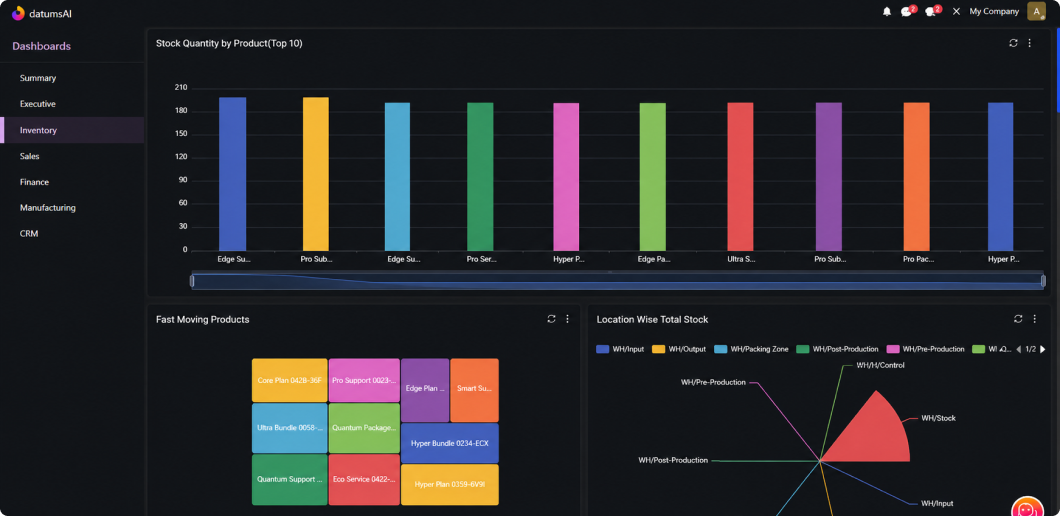Select the Core Plan 042B-36F tile
1060x516 pixels.
289,380
